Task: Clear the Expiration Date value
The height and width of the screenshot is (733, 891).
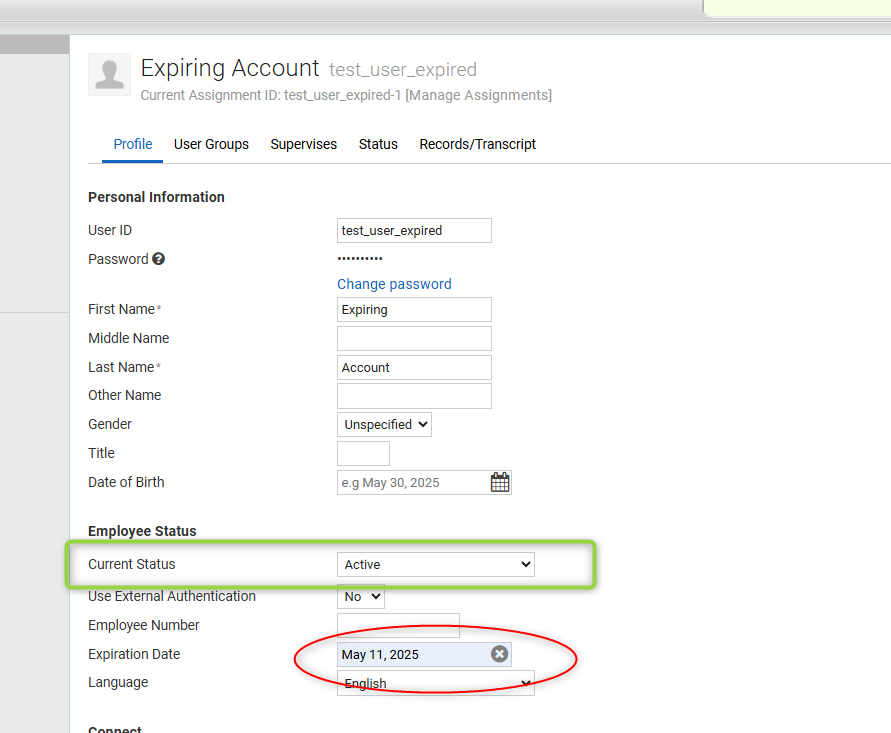Action: click(499, 654)
